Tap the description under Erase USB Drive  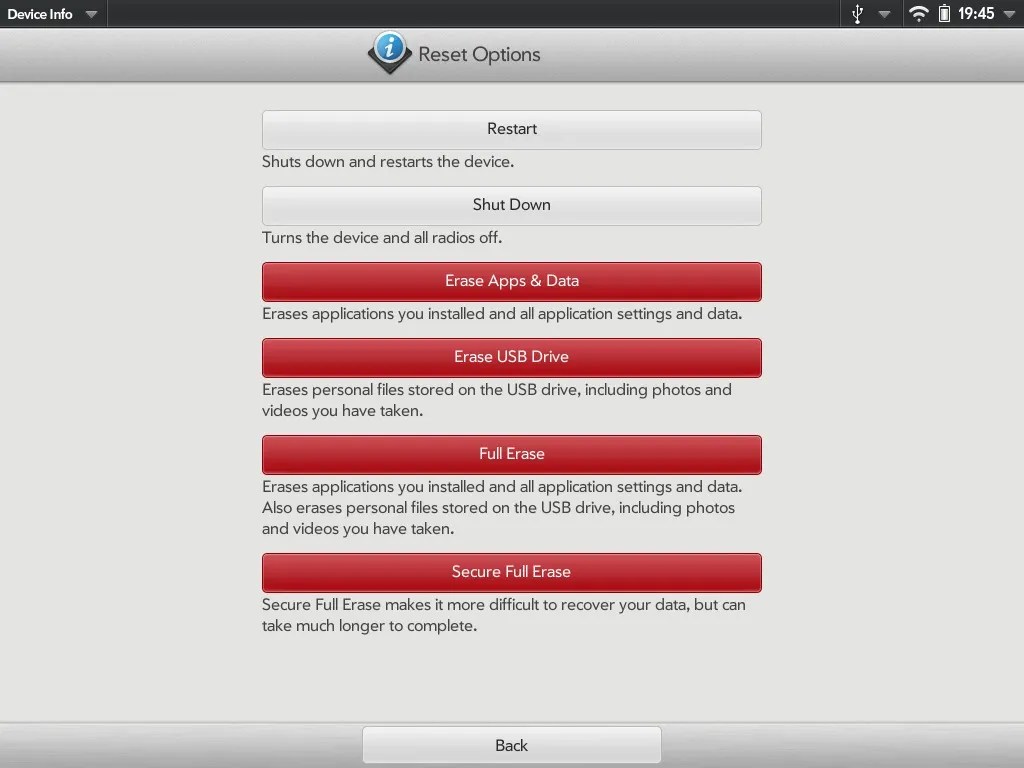point(497,400)
